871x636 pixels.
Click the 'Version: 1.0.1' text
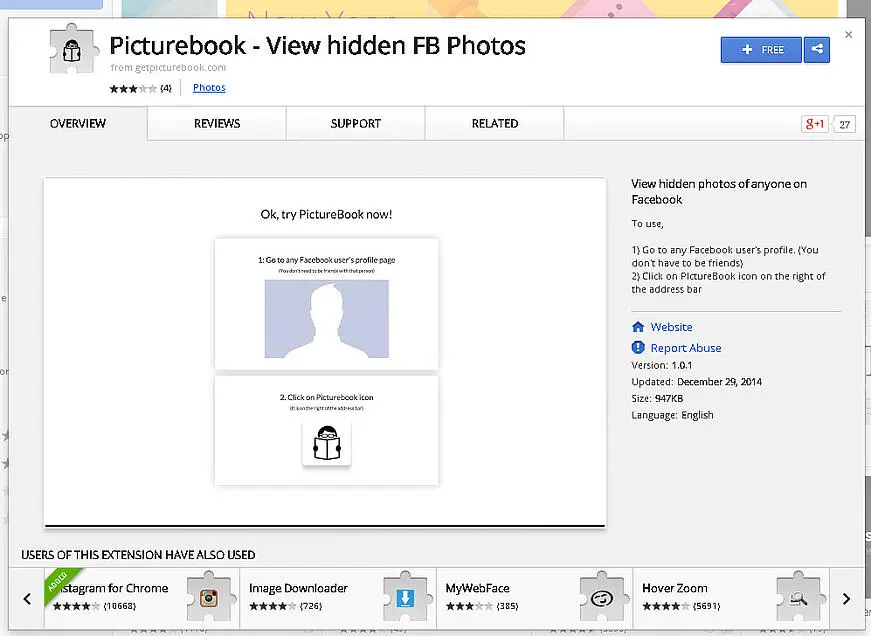coord(662,365)
